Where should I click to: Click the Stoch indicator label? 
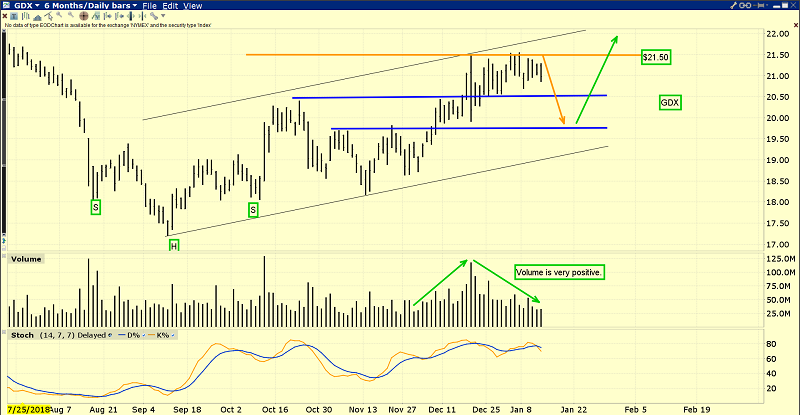[22, 335]
